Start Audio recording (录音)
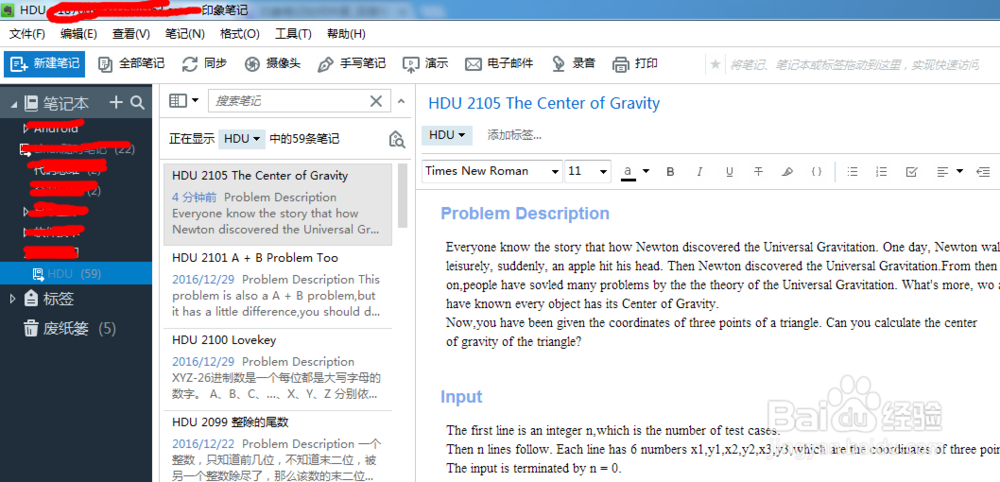This screenshot has width=1000, height=482. [x=573, y=64]
